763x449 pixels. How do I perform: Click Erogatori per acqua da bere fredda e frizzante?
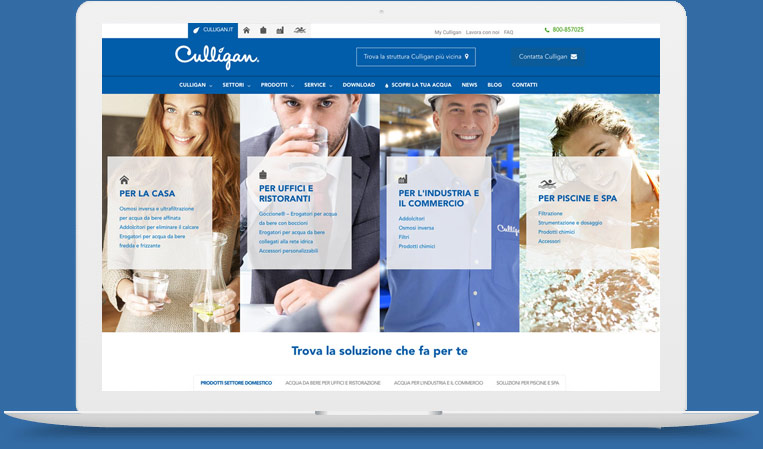coord(152,241)
